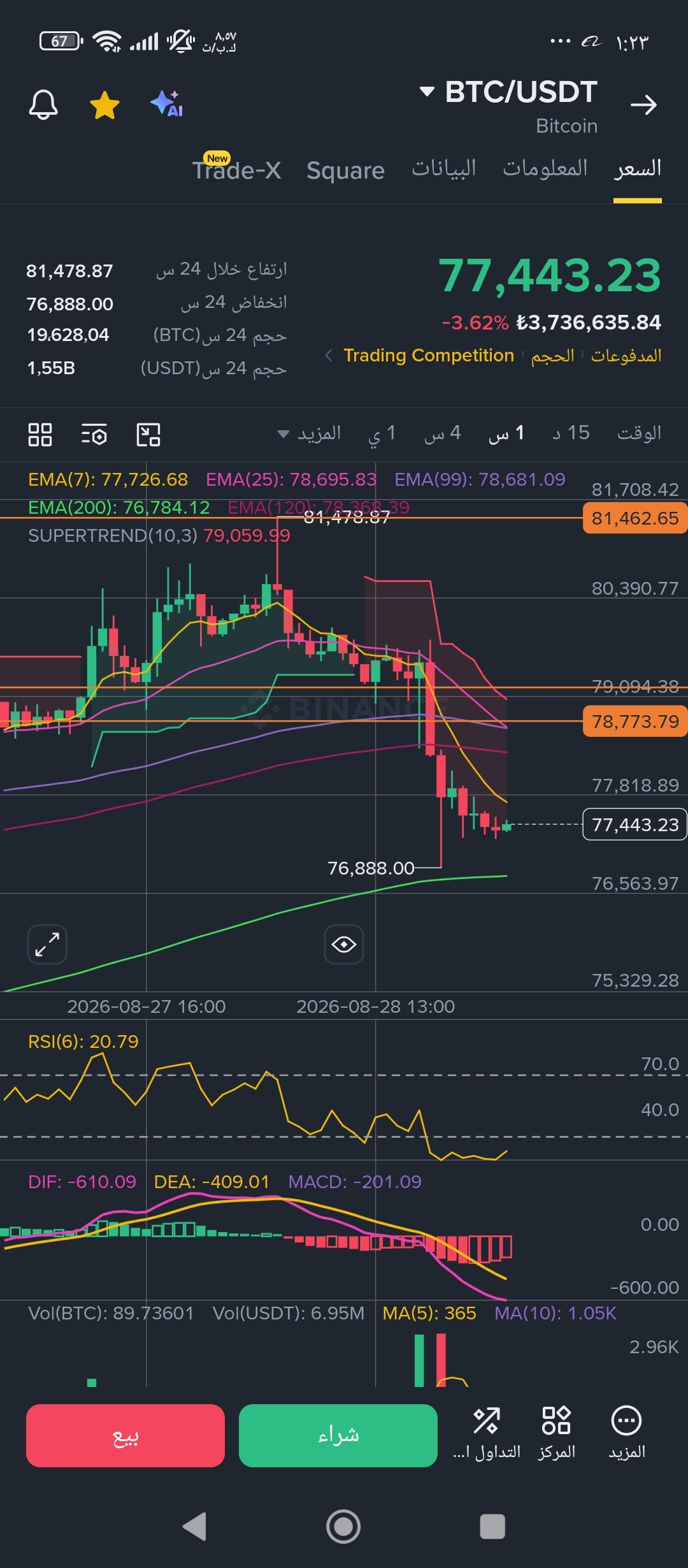The height and width of the screenshot is (1568, 688).
Task: Tap the large 77,443.23 last price
Action: 550,275
